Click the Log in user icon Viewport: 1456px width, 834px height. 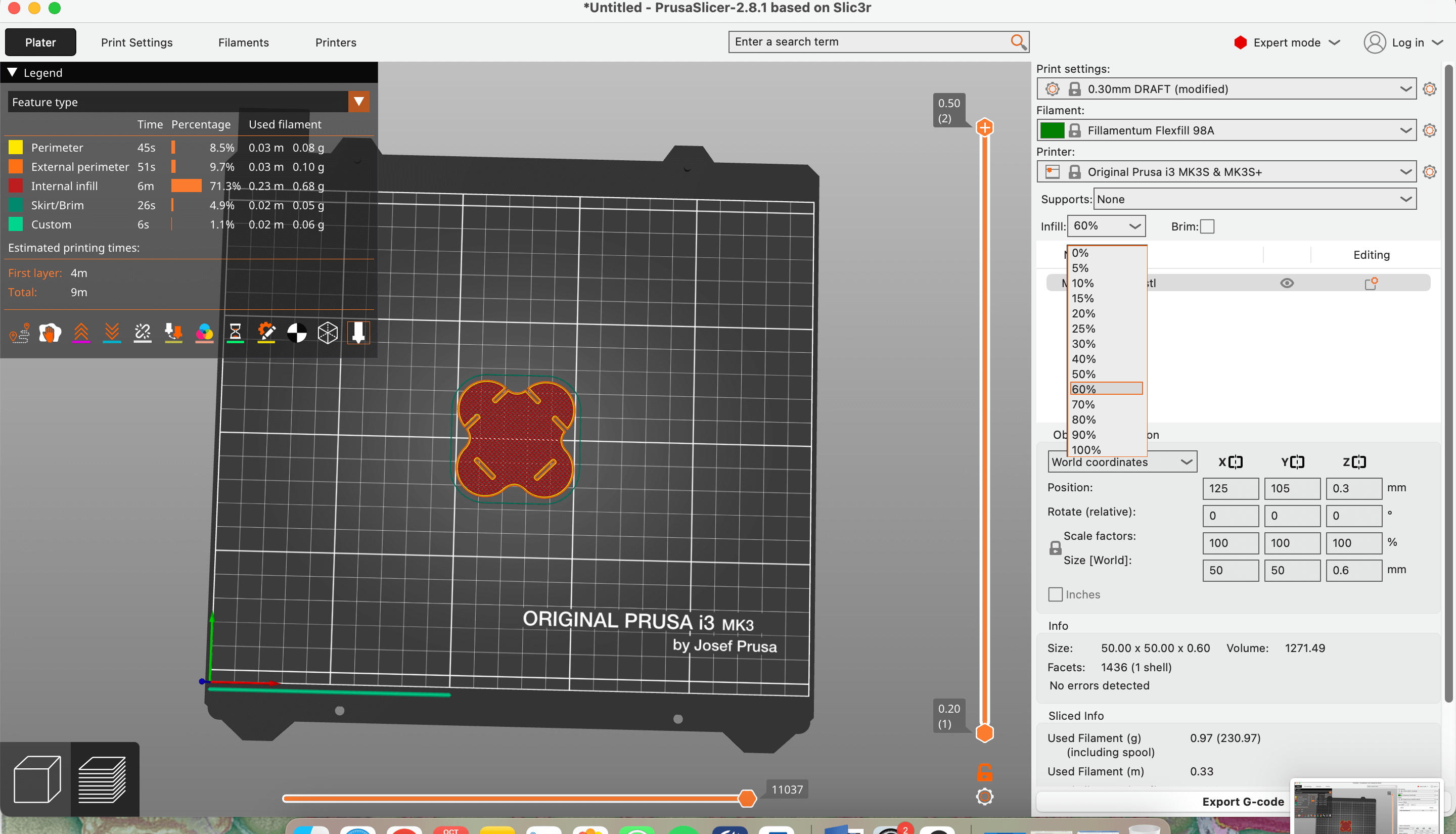[1375, 42]
